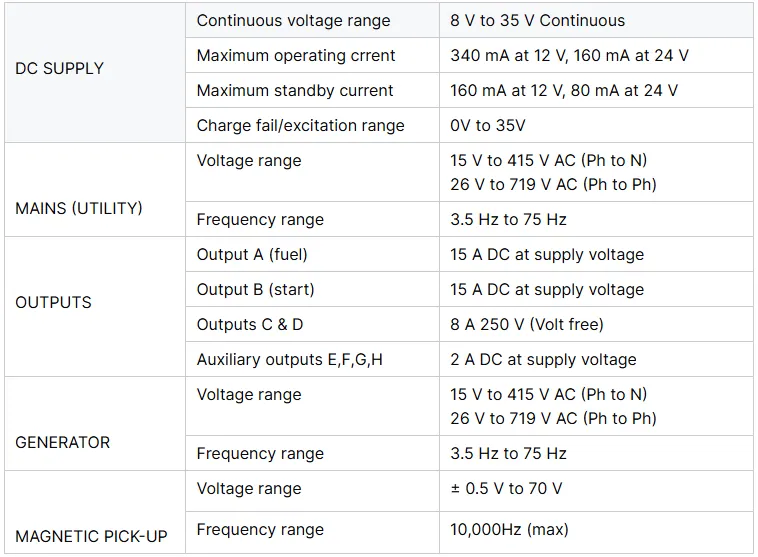
Task: Click the MAGNETIC PICK-UP category label
Action: pos(91,536)
